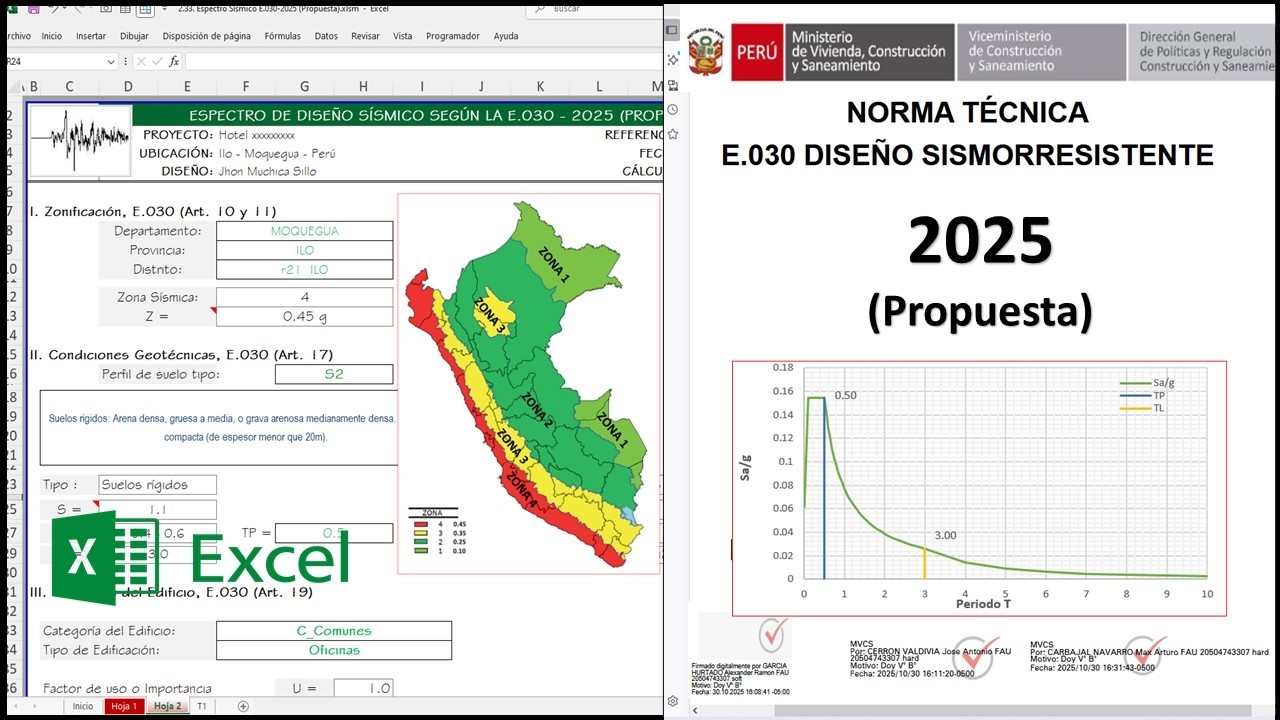1280x720 pixels.
Task: Click the Insert Function fx icon
Action: [174, 62]
